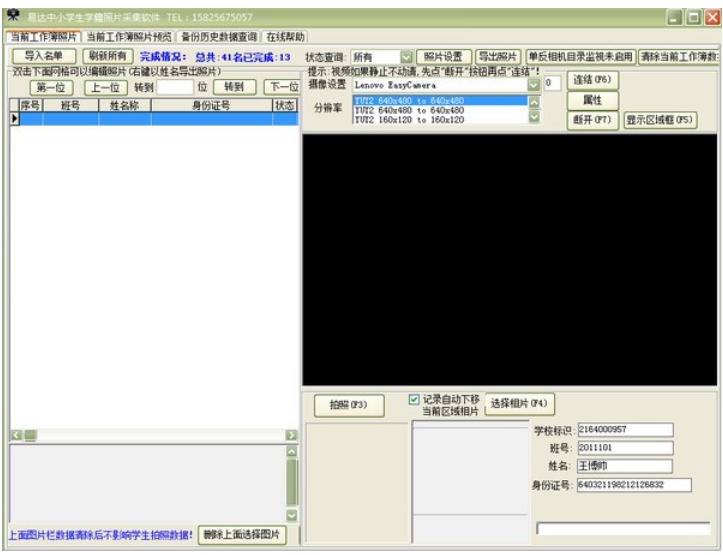This screenshot has height=555, width=723.
Task: Click picture panel scroll up arrow
Action: click(x=292, y=451)
